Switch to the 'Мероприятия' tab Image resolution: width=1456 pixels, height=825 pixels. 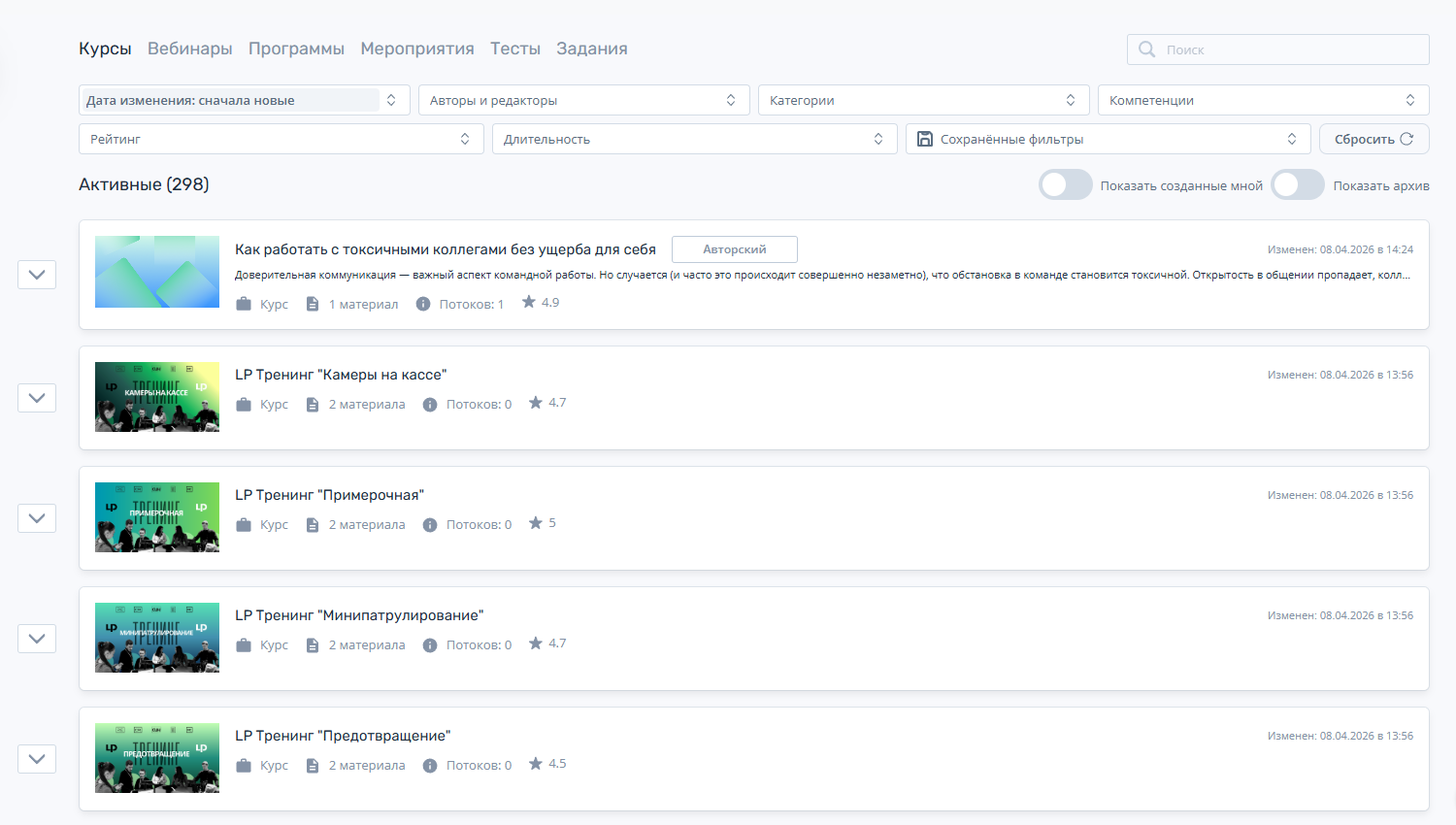point(417,49)
